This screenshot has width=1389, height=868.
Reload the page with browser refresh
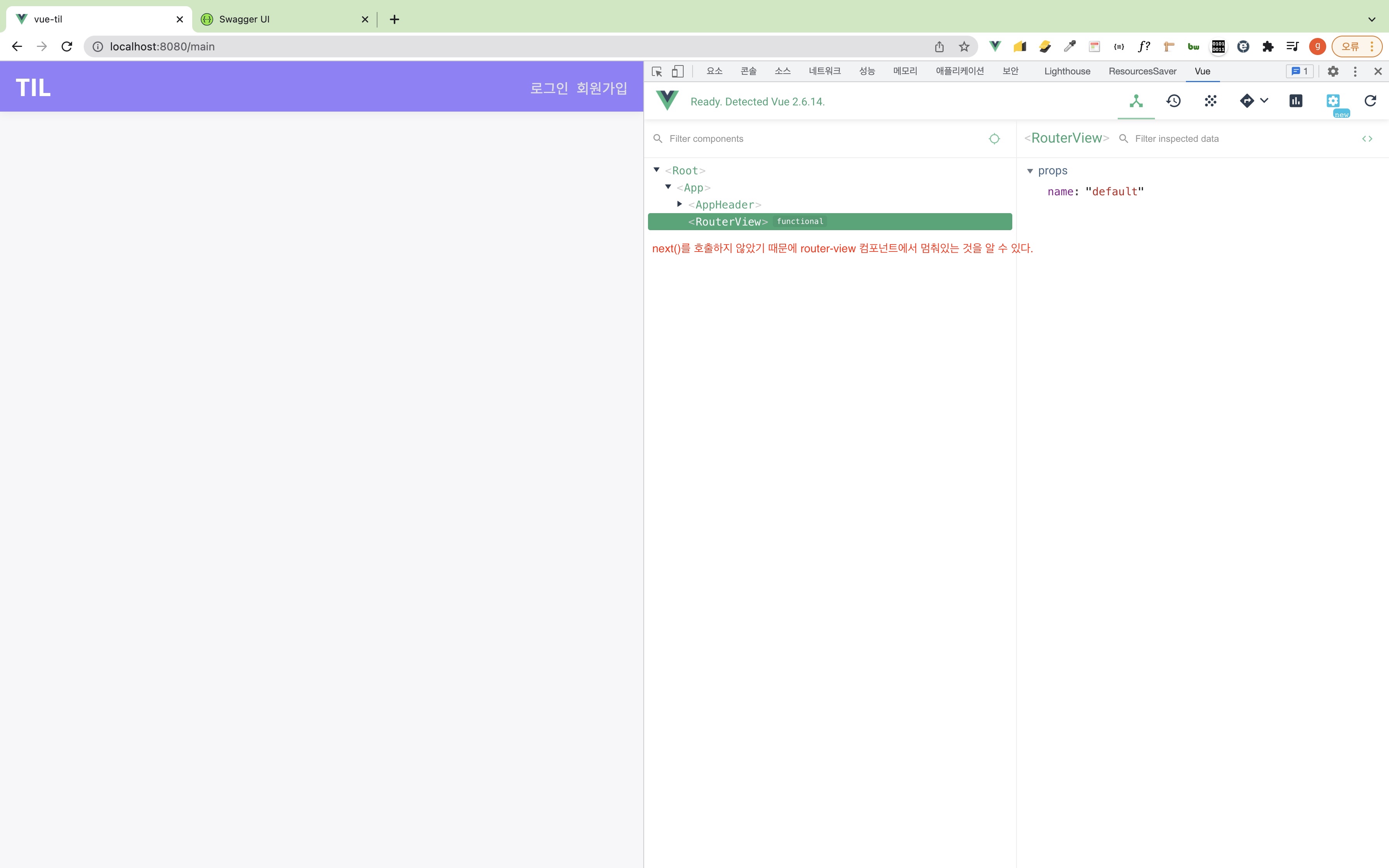(x=67, y=46)
